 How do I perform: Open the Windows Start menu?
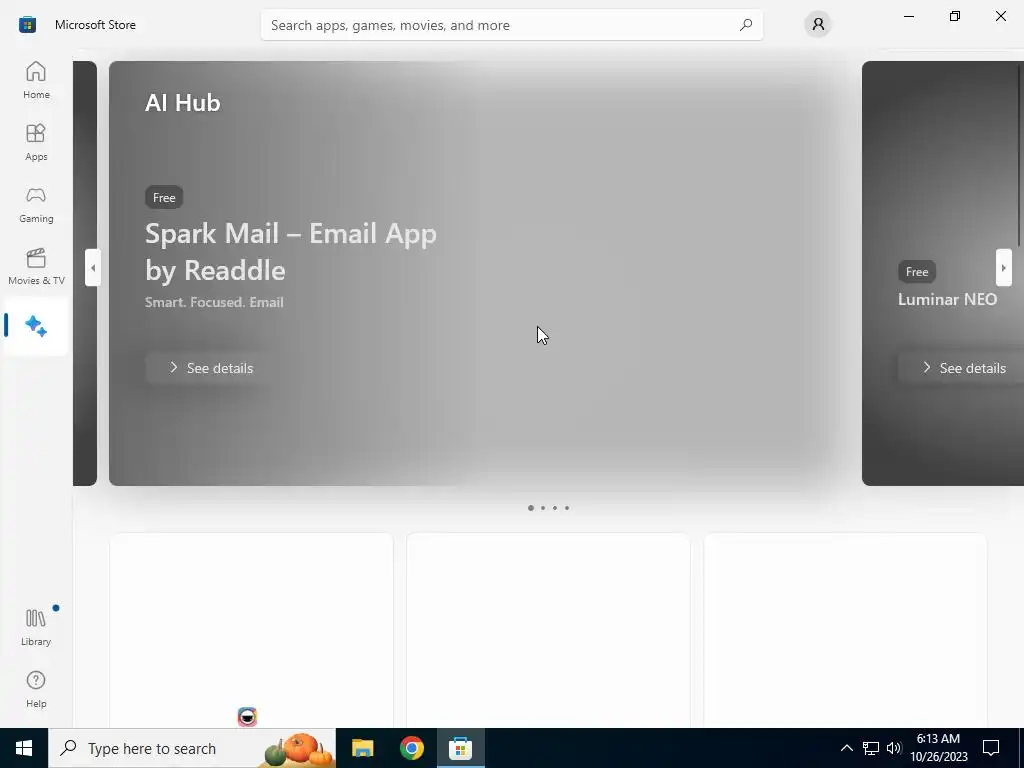coord(24,748)
